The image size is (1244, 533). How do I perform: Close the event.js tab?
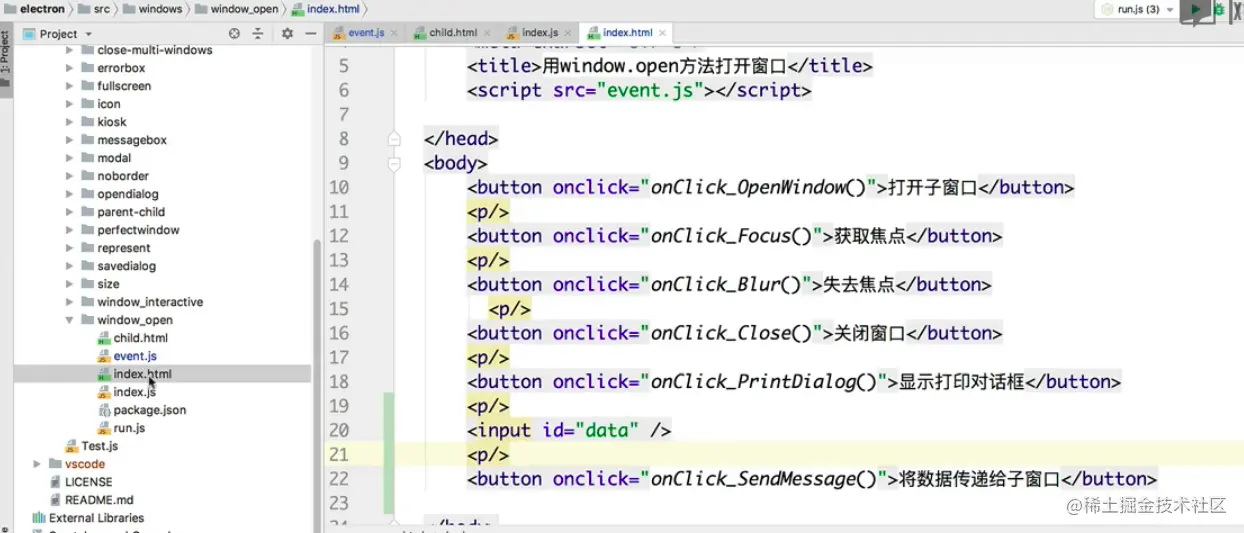click(395, 33)
